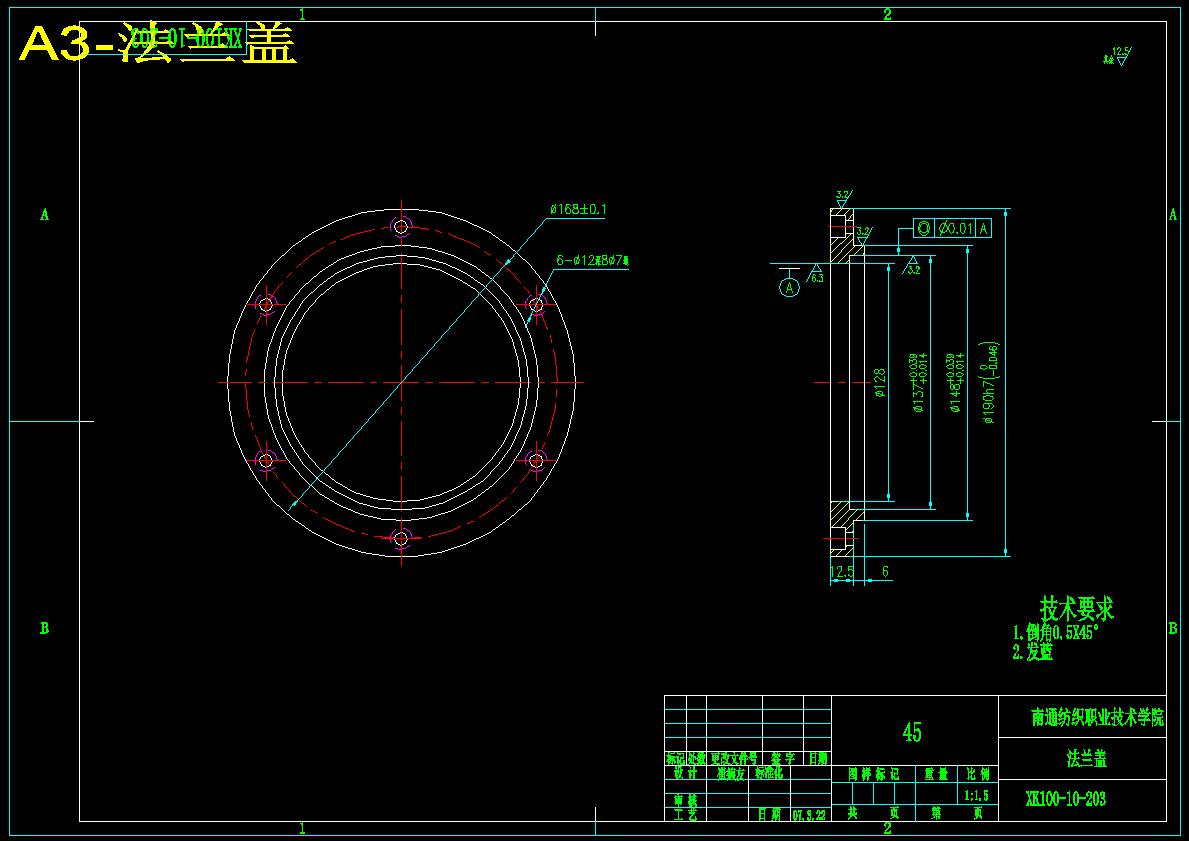Click the 审核 row label
Screen dimensions: 1189x841
(685, 801)
